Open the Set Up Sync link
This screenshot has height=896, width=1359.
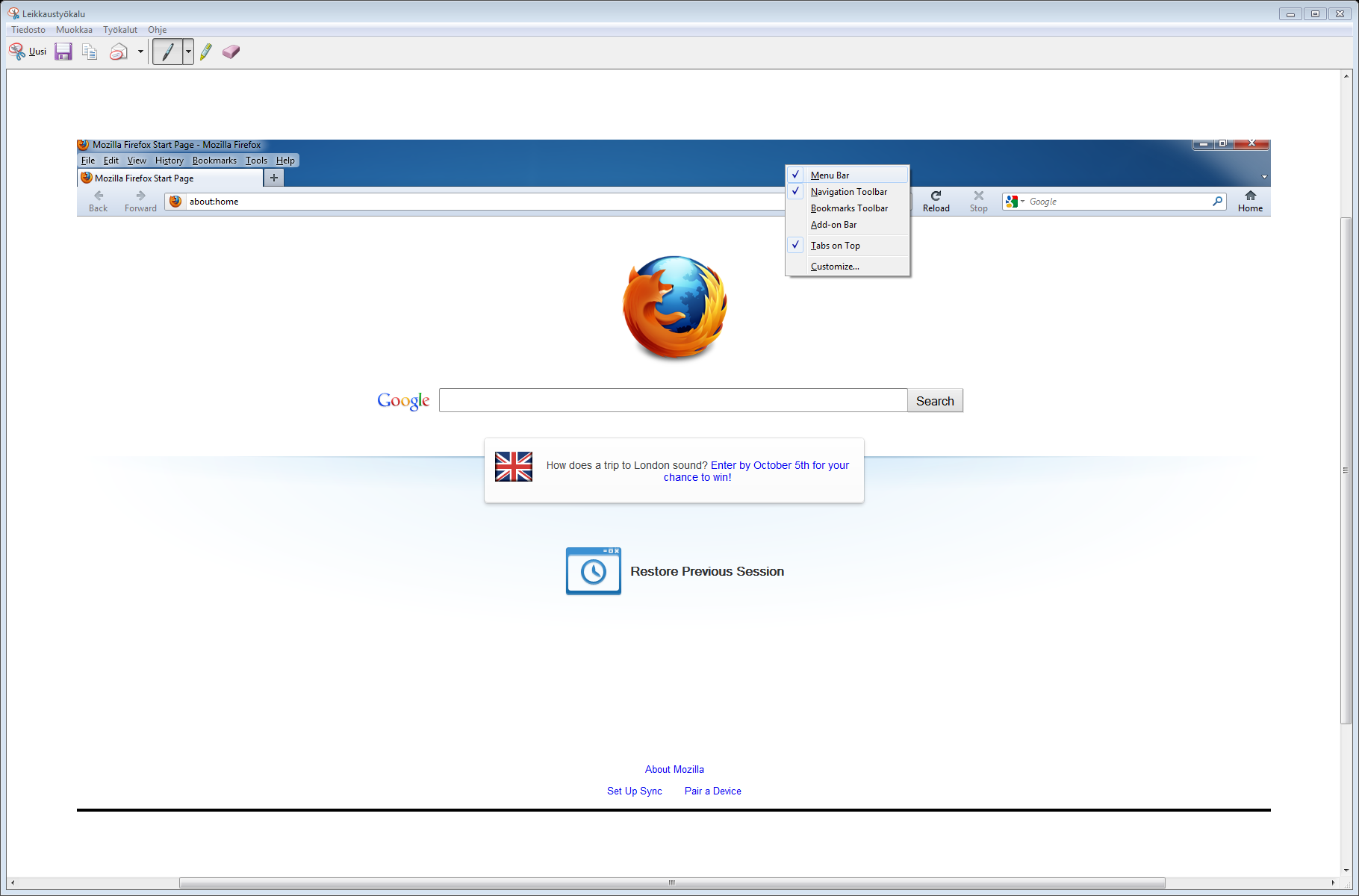tap(635, 791)
